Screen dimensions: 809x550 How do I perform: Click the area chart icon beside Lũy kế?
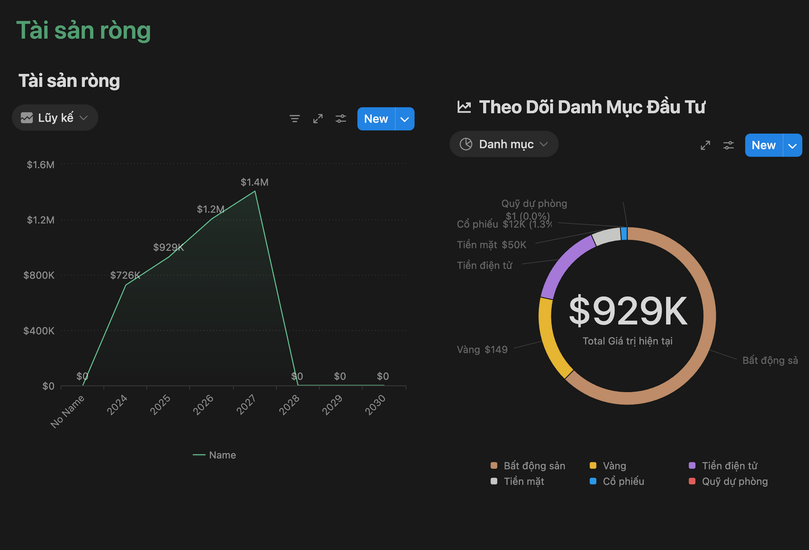[27, 118]
